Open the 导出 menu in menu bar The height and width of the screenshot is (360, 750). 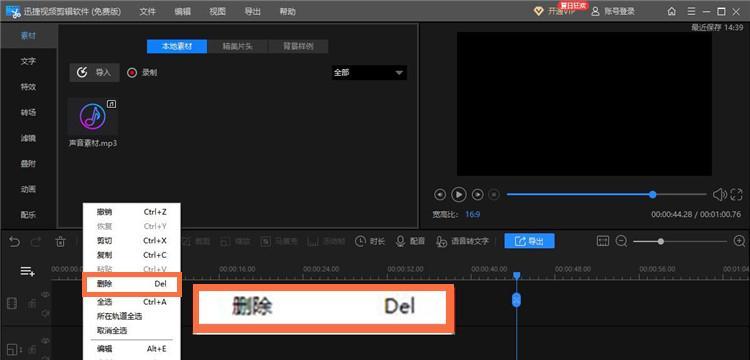tap(252, 11)
